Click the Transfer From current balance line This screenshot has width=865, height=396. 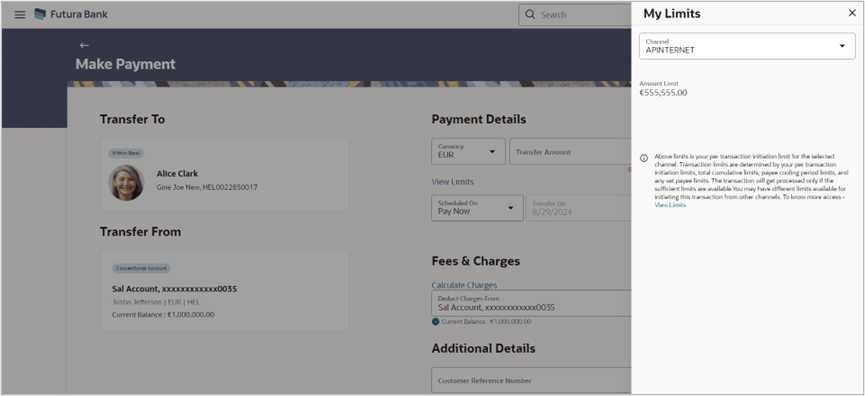pos(163,315)
